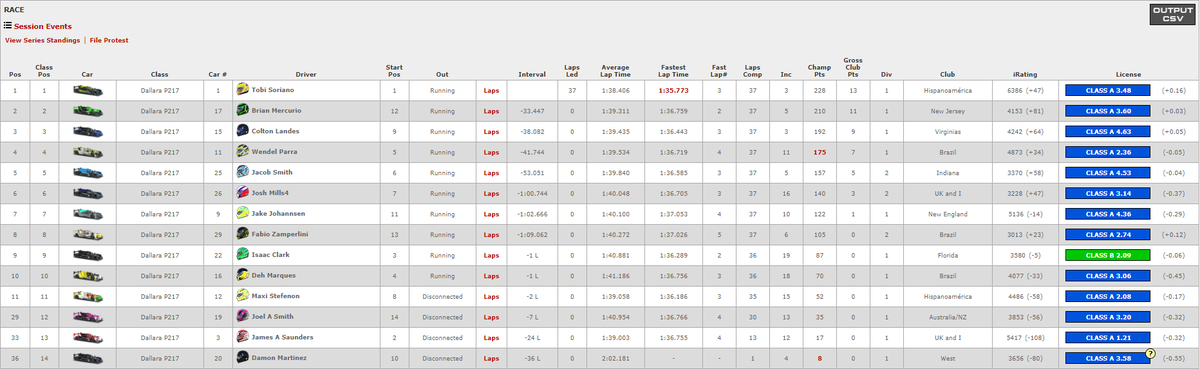This screenshot has height=369, width=1200.
Task: Click Wendel Parra's helmet icon
Action: point(242,151)
